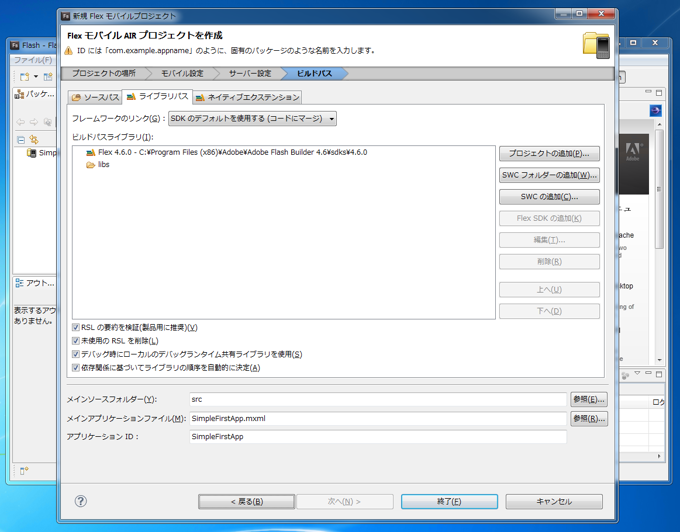The width and height of the screenshot is (680, 532).
Task: Click the Adobe logo thumbnail in background window
Action: (x=633, y=164)
